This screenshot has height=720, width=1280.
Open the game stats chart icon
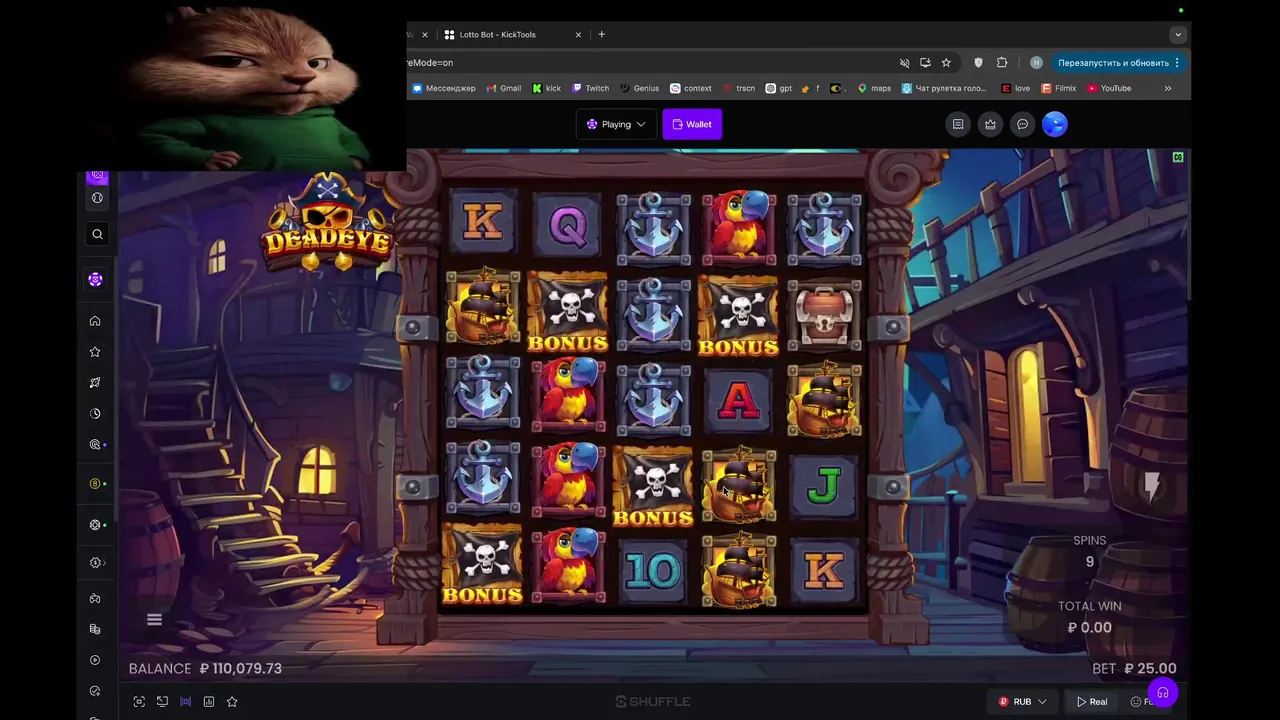tap(209, 702)
